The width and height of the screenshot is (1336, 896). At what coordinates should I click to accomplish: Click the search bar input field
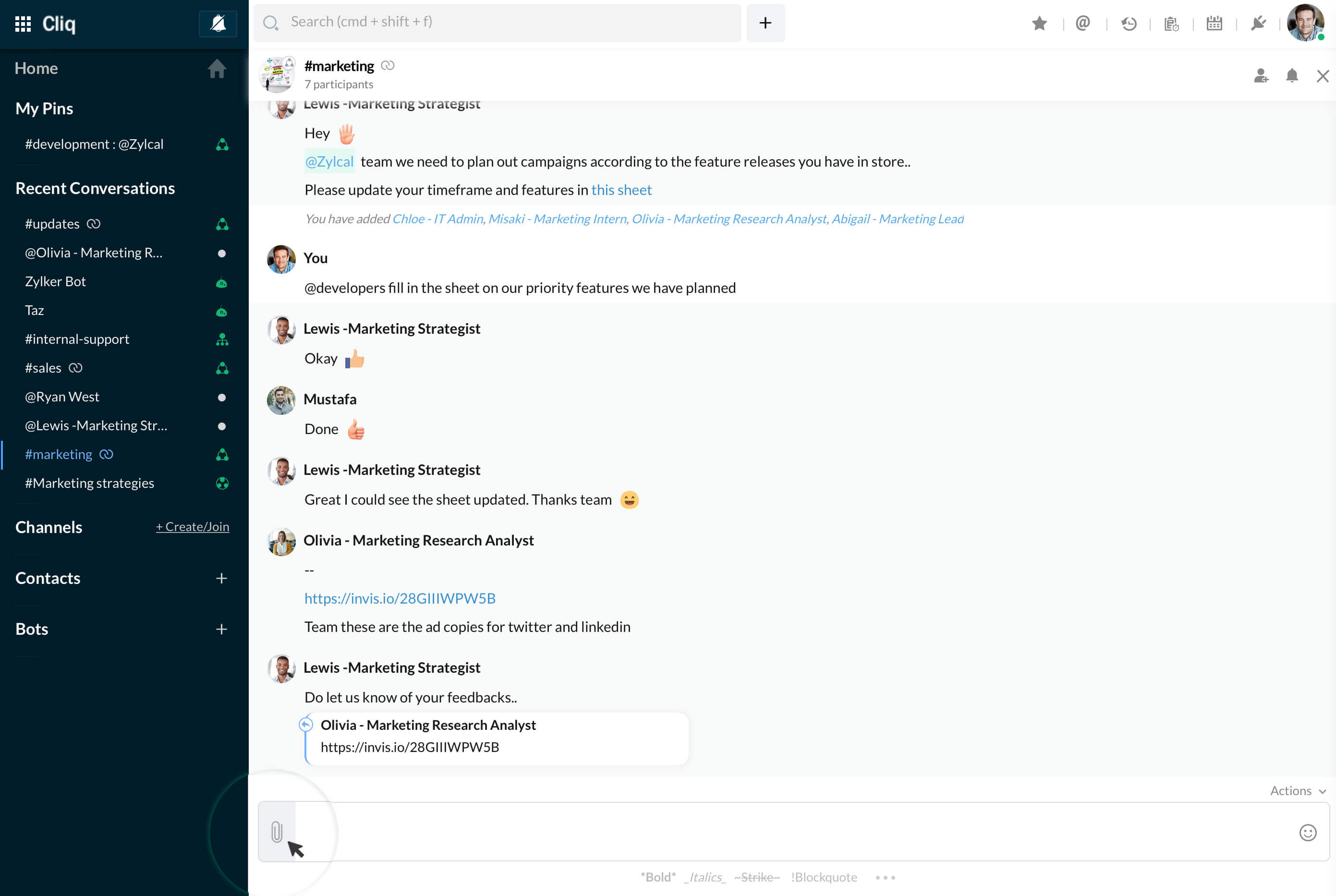coord(497,22)
